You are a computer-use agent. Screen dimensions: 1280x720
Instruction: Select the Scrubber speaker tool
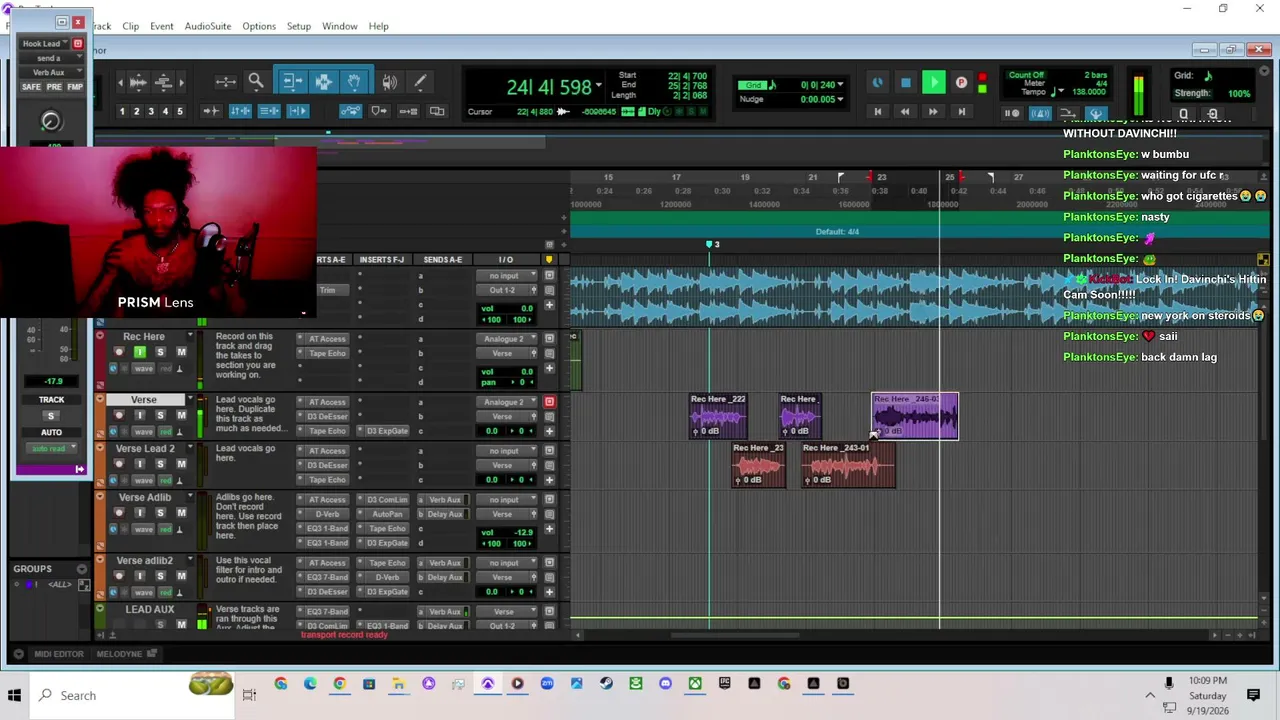pos(389,82)
